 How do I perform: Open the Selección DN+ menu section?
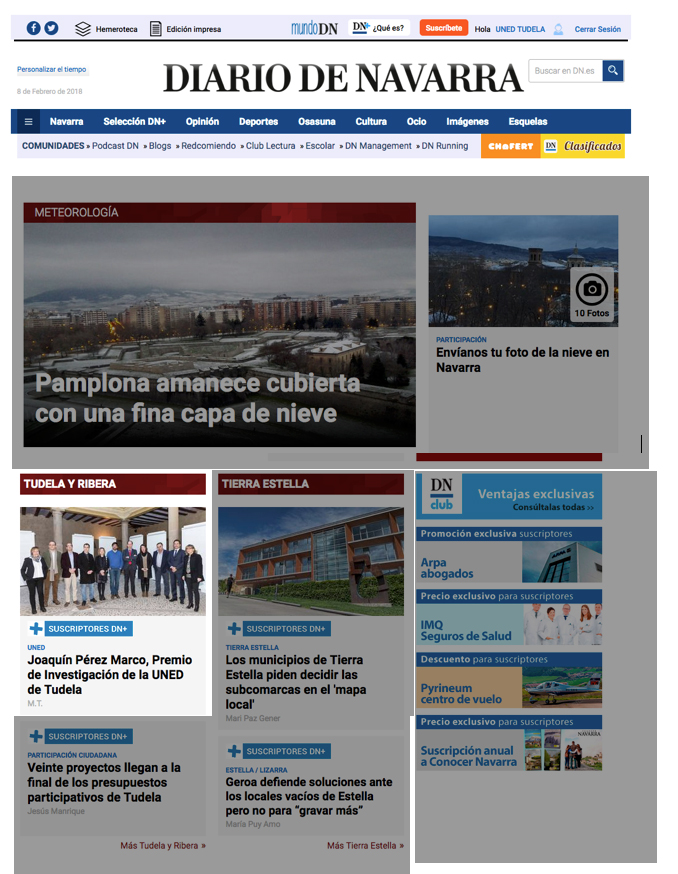tap(134, 122)
